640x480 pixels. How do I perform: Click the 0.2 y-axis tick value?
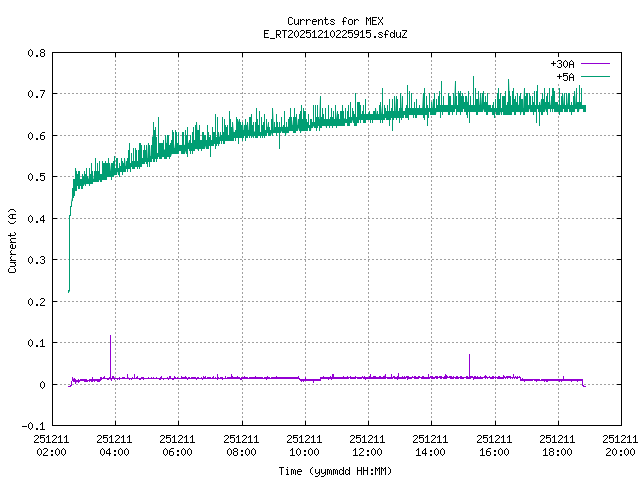pyautogui.click(x=35, y=302)
